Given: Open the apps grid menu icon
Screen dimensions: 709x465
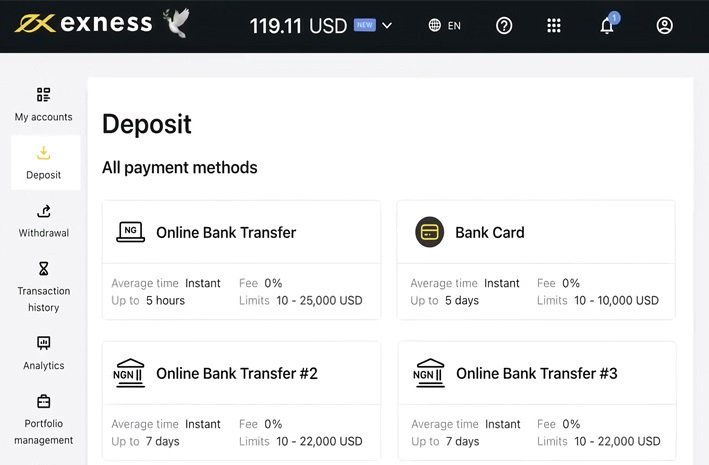Looking at the screenshot, I should (554, 26).
